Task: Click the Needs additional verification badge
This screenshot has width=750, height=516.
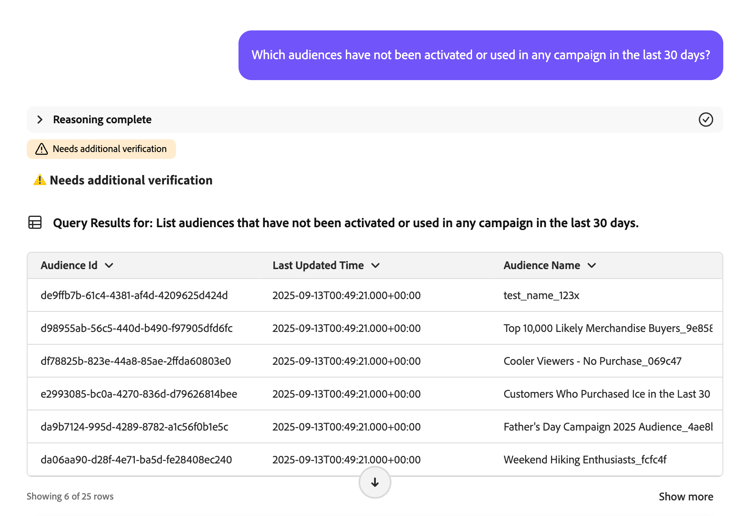Action: click(x=102, y=149)
